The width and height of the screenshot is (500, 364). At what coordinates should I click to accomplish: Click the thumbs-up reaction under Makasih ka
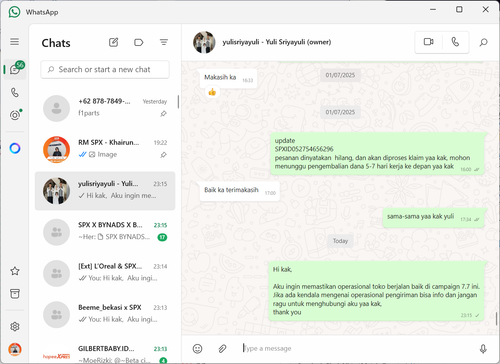pos(212,92)
